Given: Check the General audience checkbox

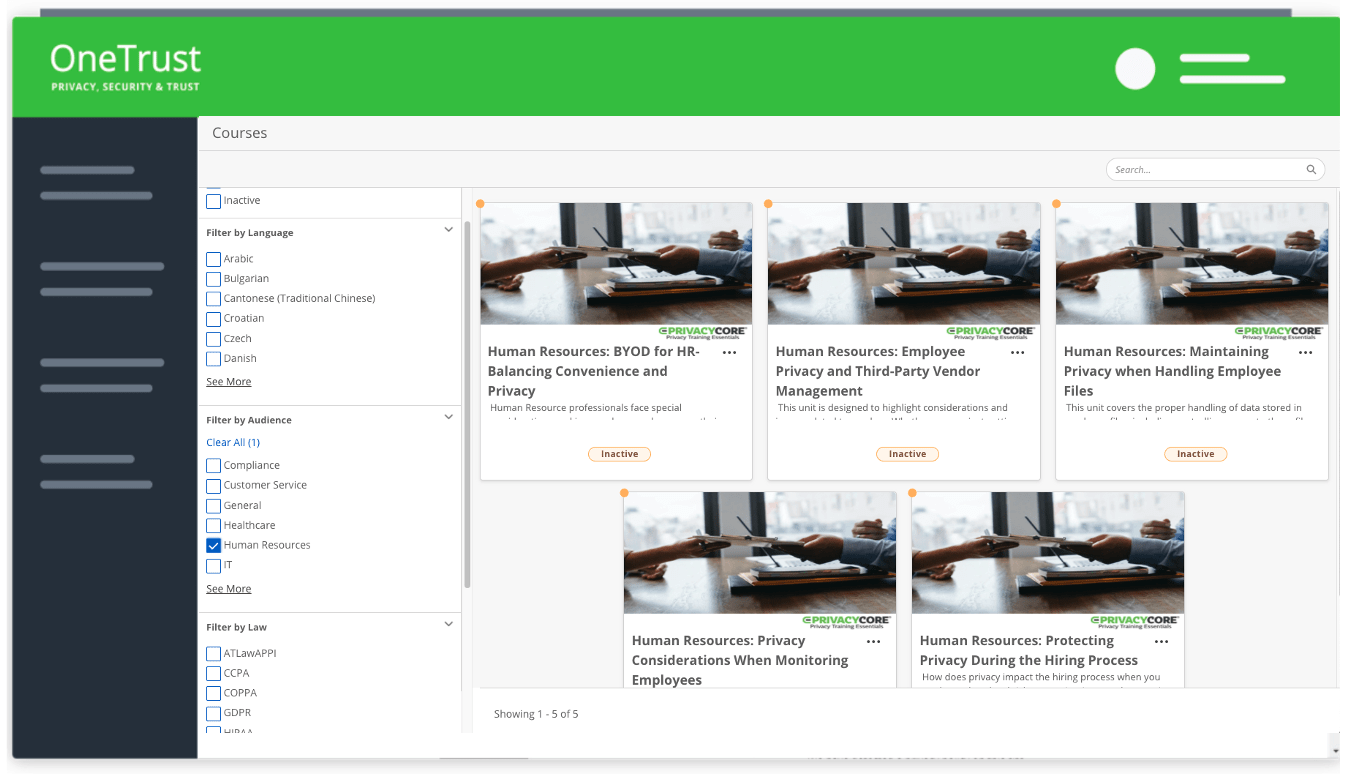Looking at the screenshot, I should [213, 506].
